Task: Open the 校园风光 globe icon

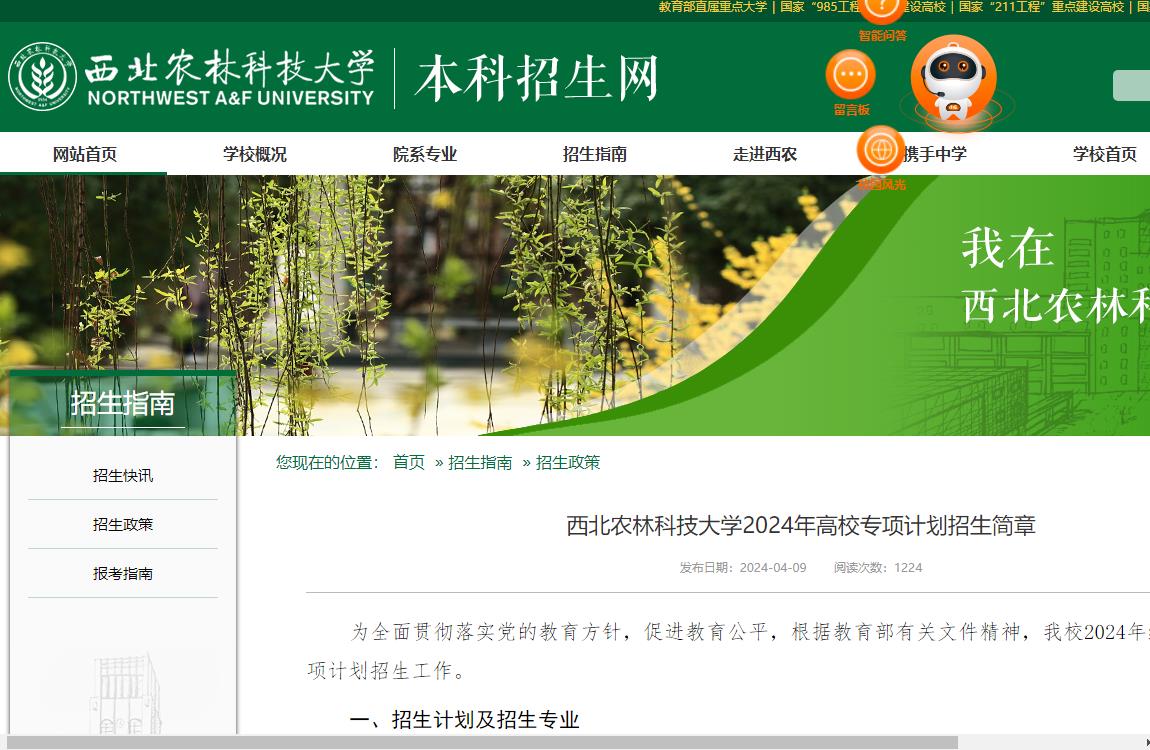Action: pyautogui.click(x=880, y=150)
